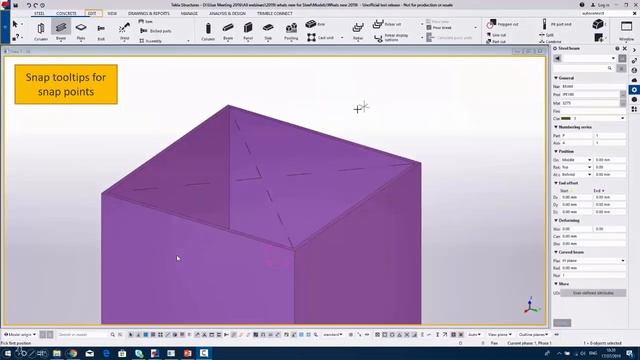Open the Trimble Connect ribbon tab
The image size is (640, 360).
pyautogui.click(x=275, y=13)
